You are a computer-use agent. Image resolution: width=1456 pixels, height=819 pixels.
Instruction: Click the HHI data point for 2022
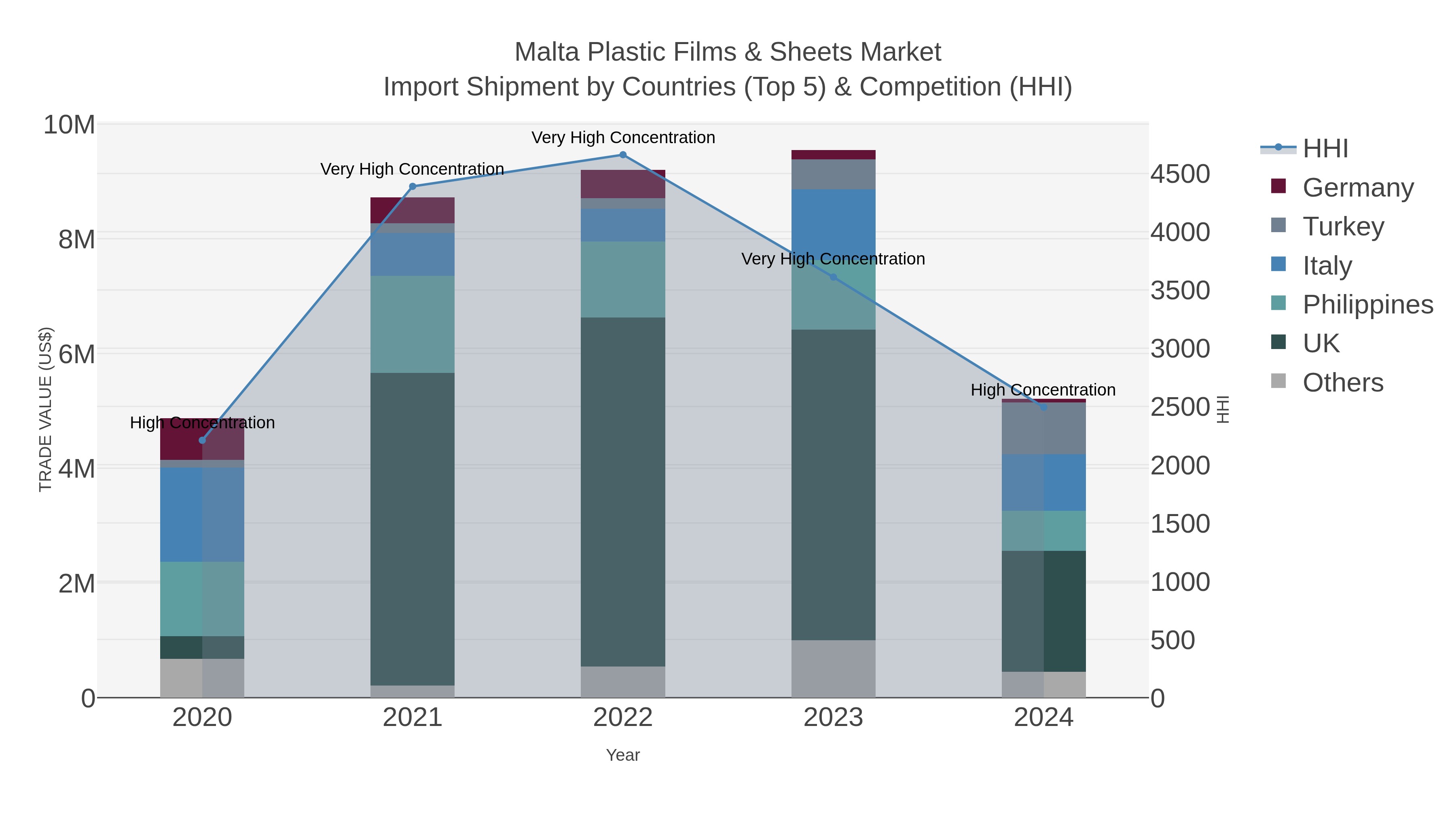[623, 155]
